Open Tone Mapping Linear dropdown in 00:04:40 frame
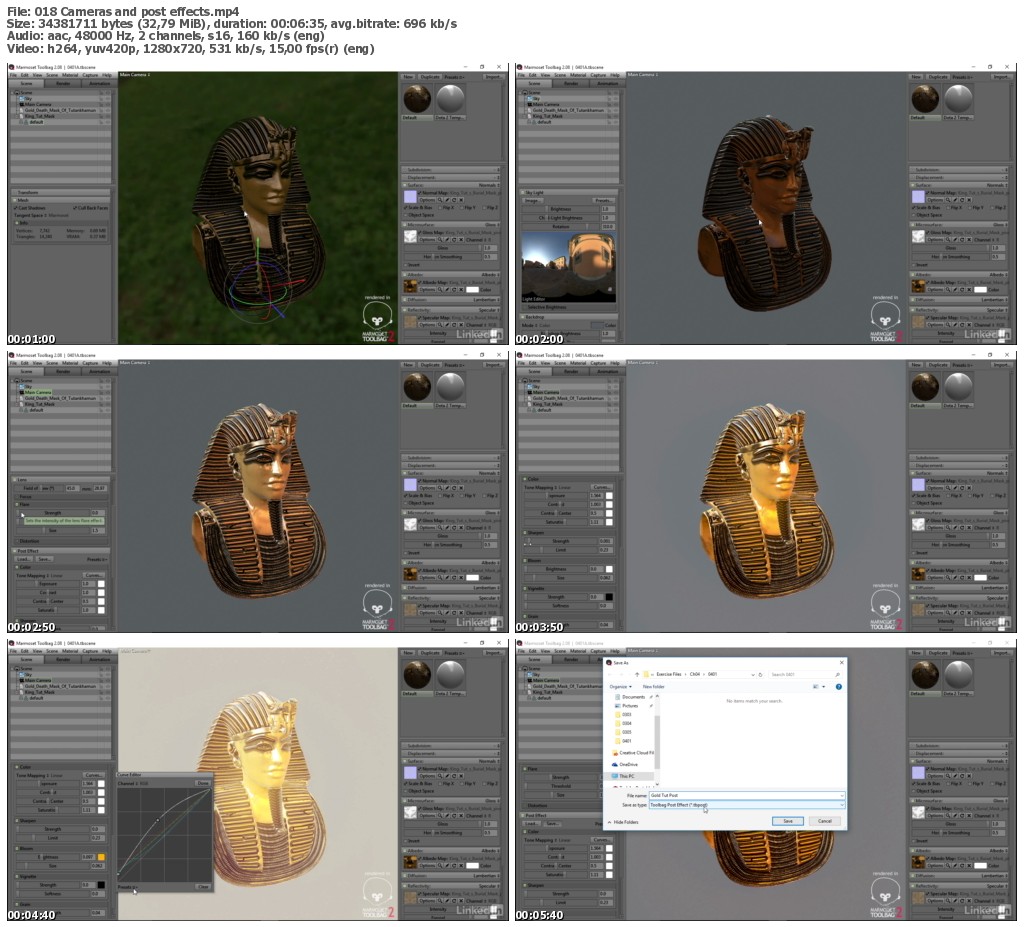Image resolution: width=1024 pixels, height=927 pixels. pos(41,775)
